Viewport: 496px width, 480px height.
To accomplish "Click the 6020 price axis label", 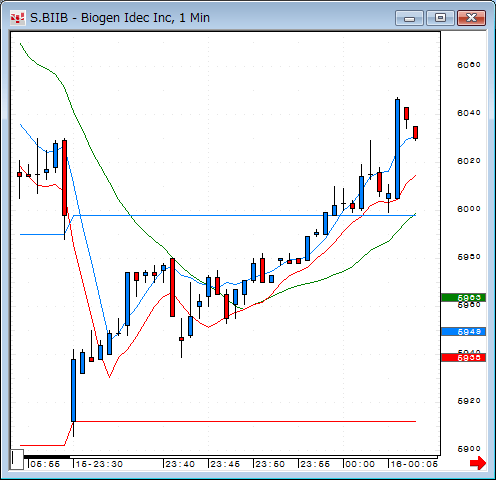I will pos(469,161).
